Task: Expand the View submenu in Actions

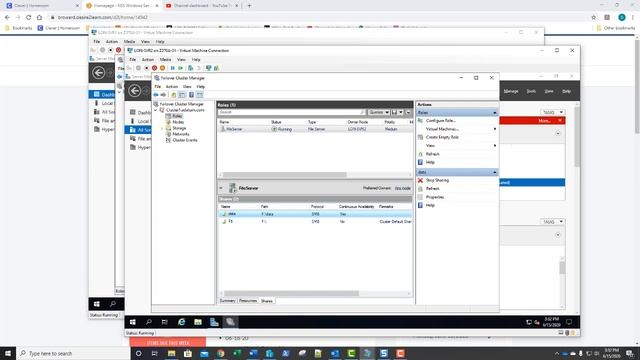Action: 495,146
